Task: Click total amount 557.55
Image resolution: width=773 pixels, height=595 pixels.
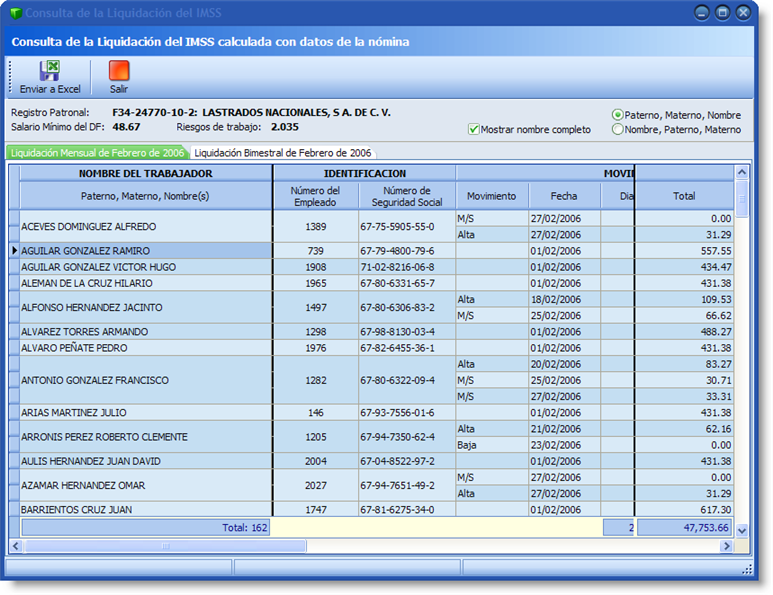Action: (684, 251)
